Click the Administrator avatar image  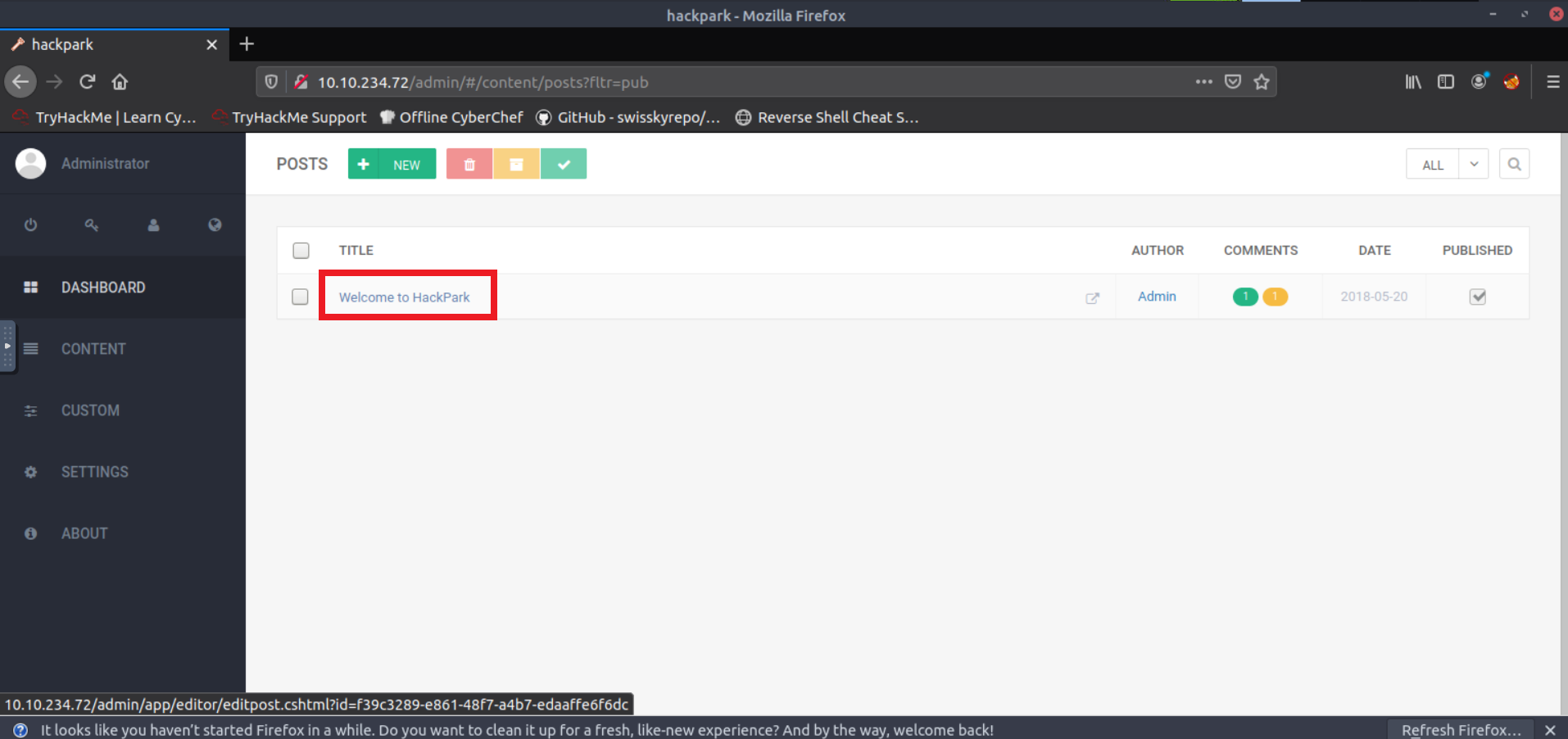[x=31, y=163]
